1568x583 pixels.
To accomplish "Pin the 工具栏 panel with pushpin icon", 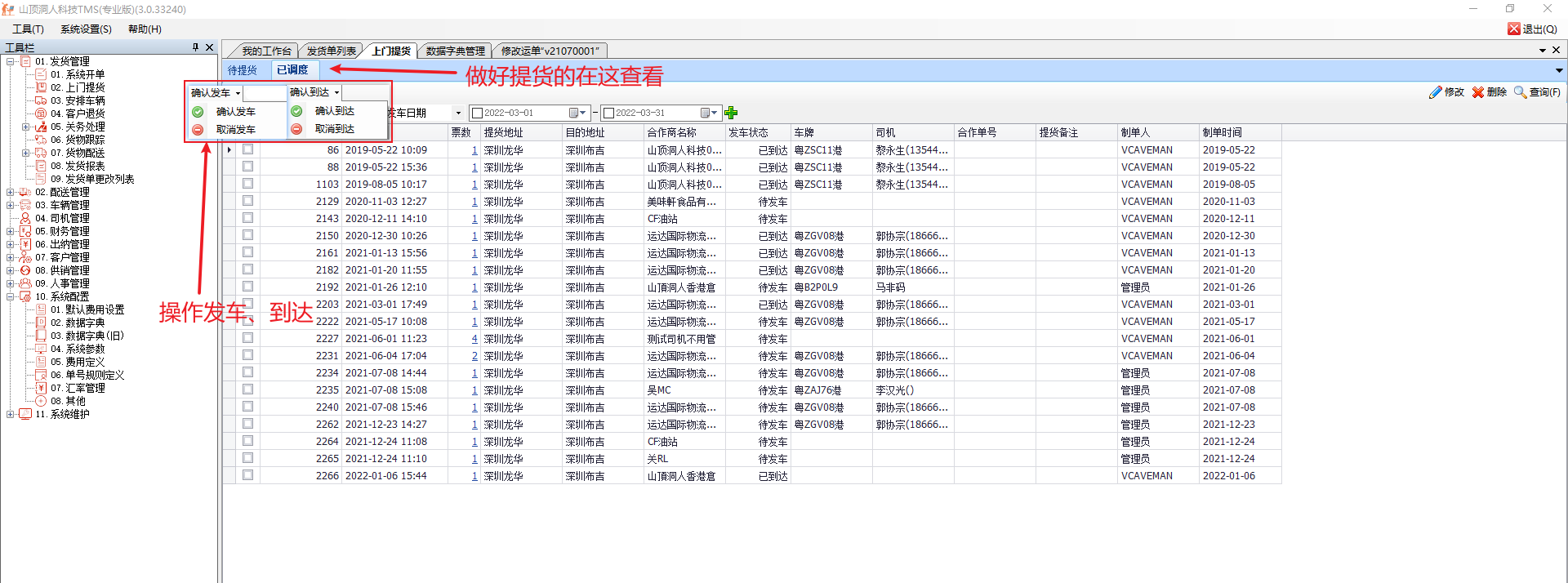I will tap(195, 47).
